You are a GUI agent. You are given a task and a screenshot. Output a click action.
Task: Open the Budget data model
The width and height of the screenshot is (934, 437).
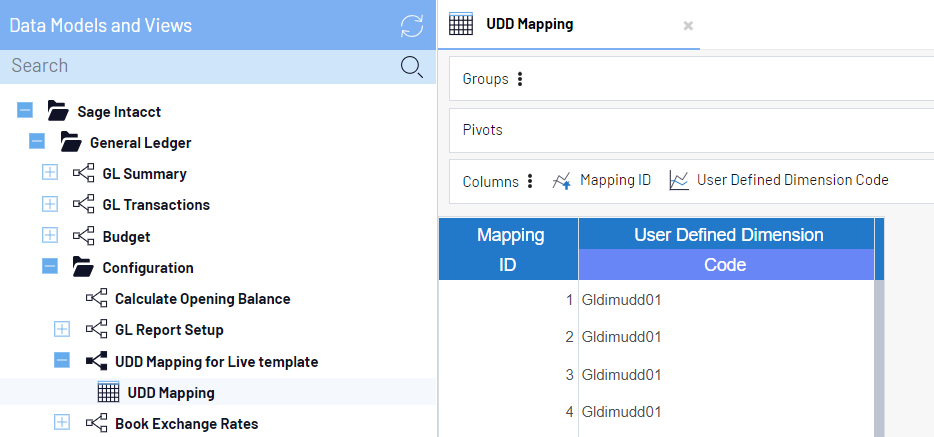tap(126, 236)
